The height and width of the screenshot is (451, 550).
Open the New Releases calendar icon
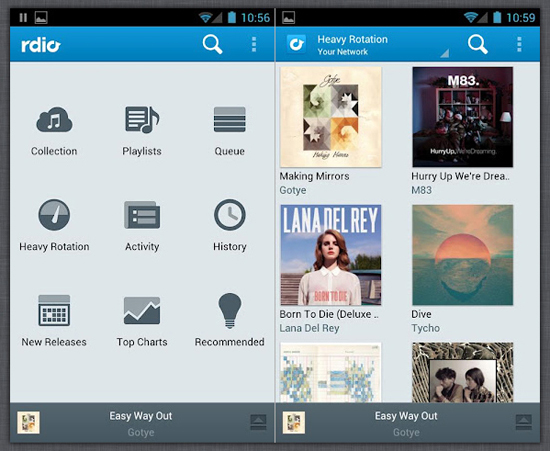[54, 310]
